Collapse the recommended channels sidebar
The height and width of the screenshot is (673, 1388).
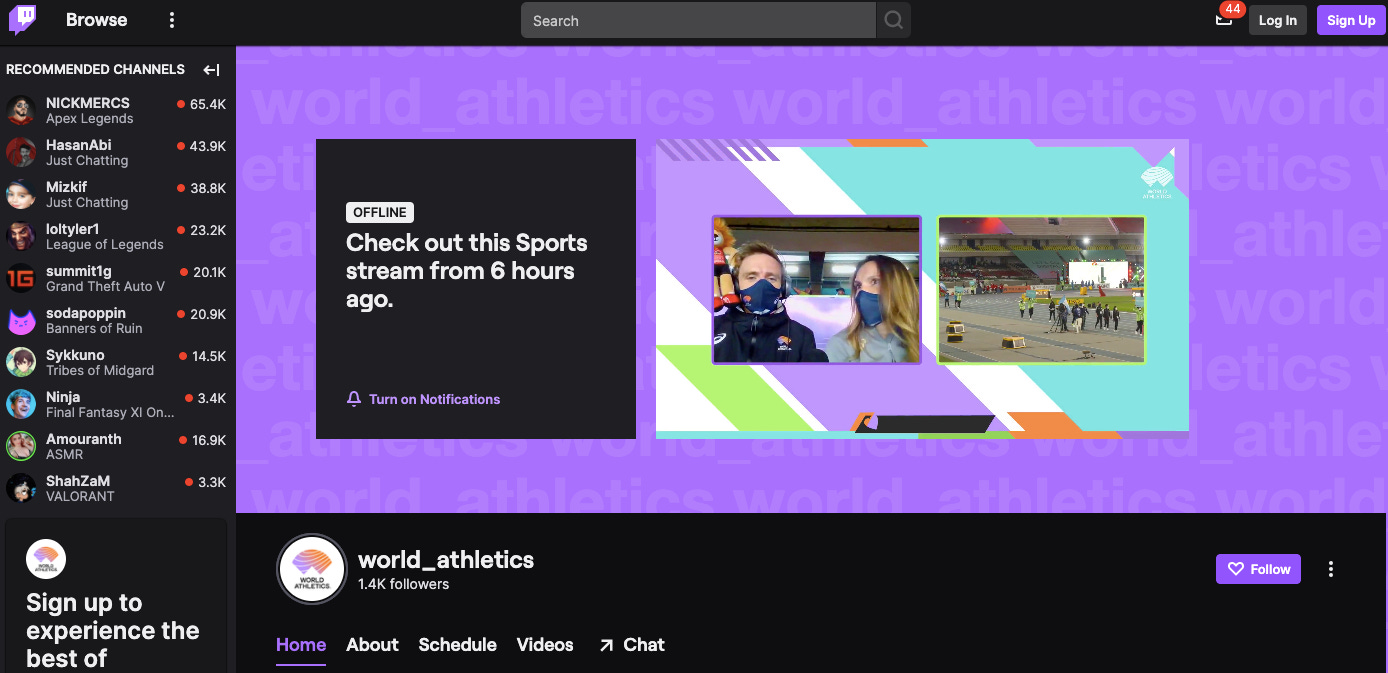(211, 69)
